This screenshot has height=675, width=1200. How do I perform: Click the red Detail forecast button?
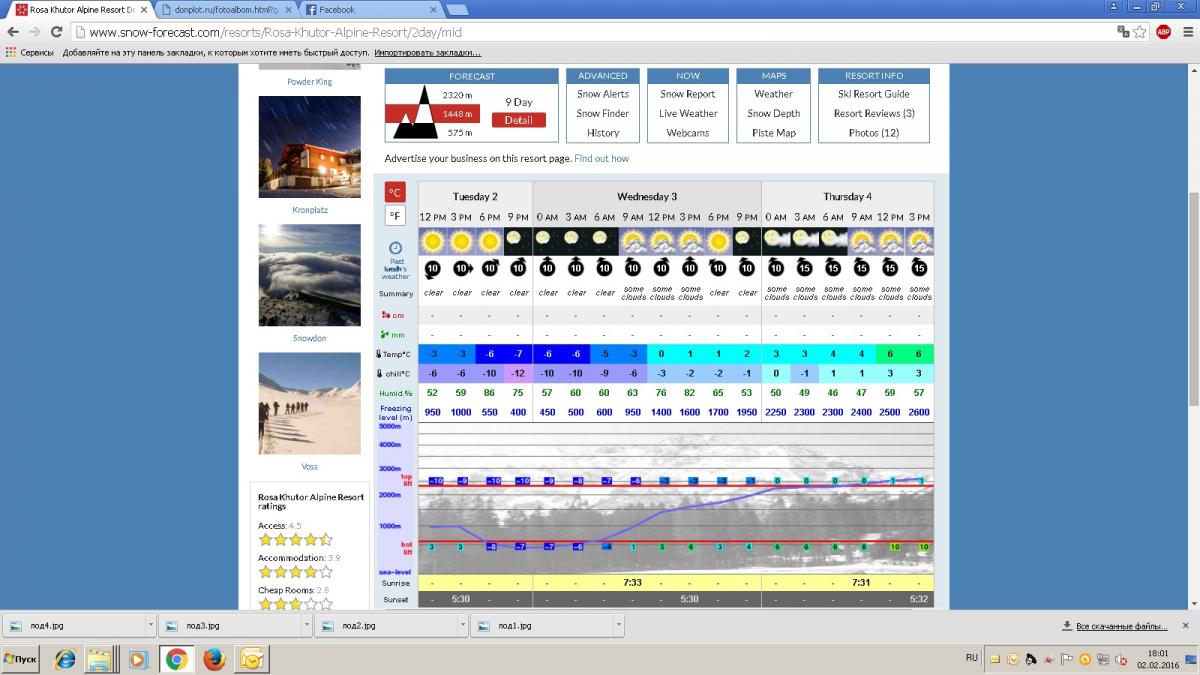tap(519, 120)
